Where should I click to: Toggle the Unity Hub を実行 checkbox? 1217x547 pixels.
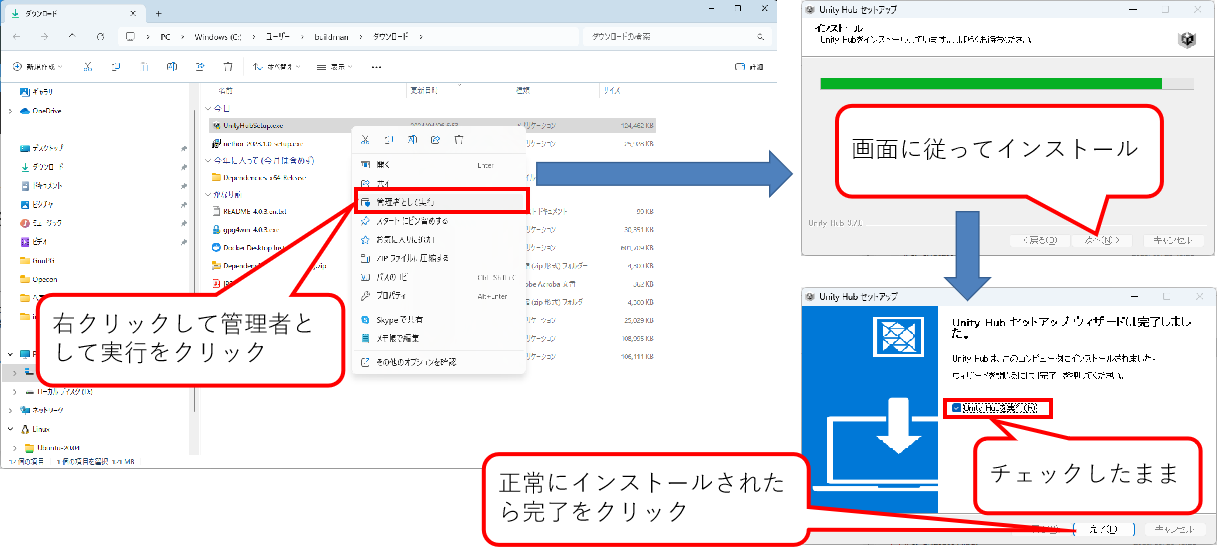tap(957, 408)
